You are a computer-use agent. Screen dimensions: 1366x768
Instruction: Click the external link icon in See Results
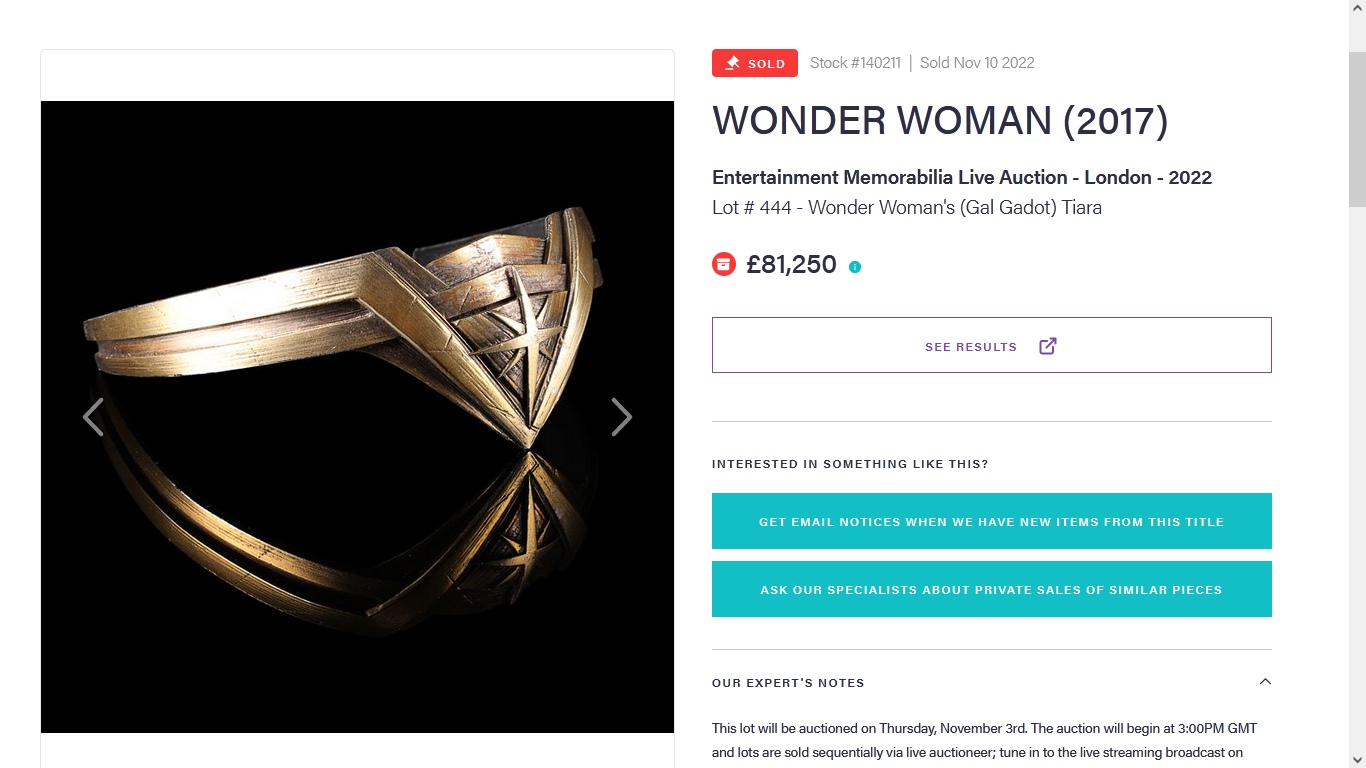[1048, 346]
